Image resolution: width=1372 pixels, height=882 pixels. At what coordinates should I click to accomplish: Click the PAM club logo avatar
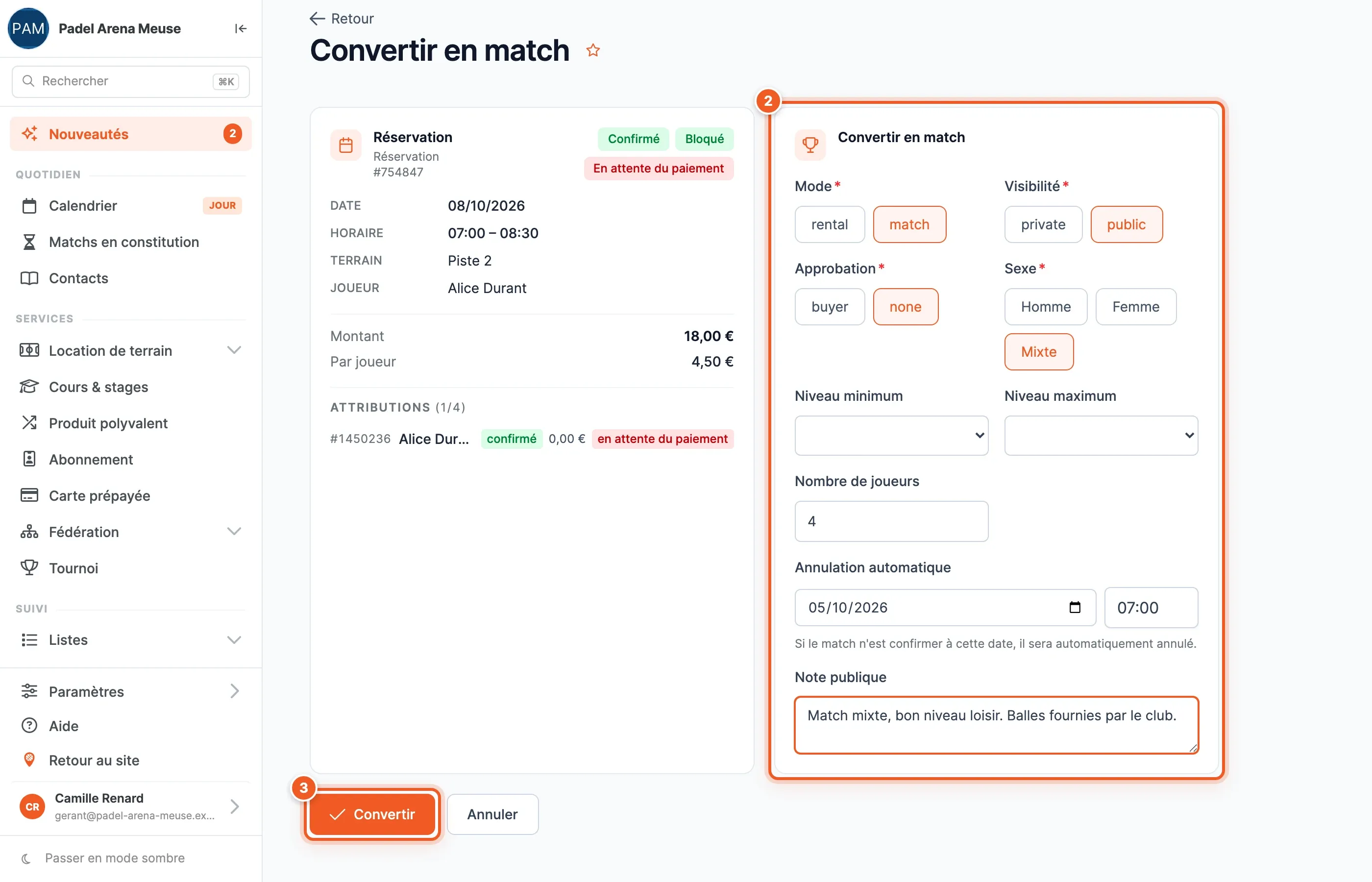pos(28,28)
